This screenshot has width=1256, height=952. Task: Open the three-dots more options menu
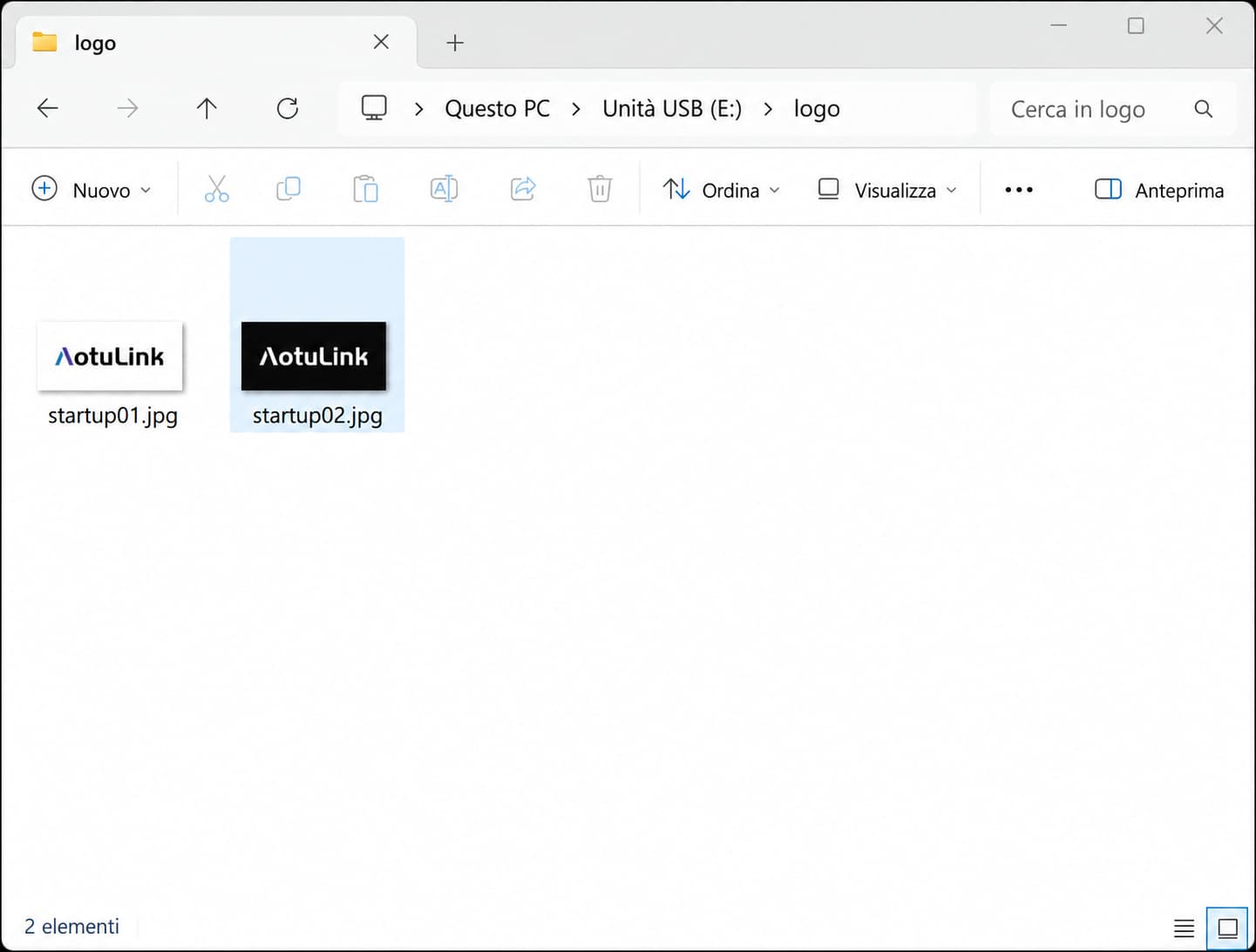click(1019, 189)
